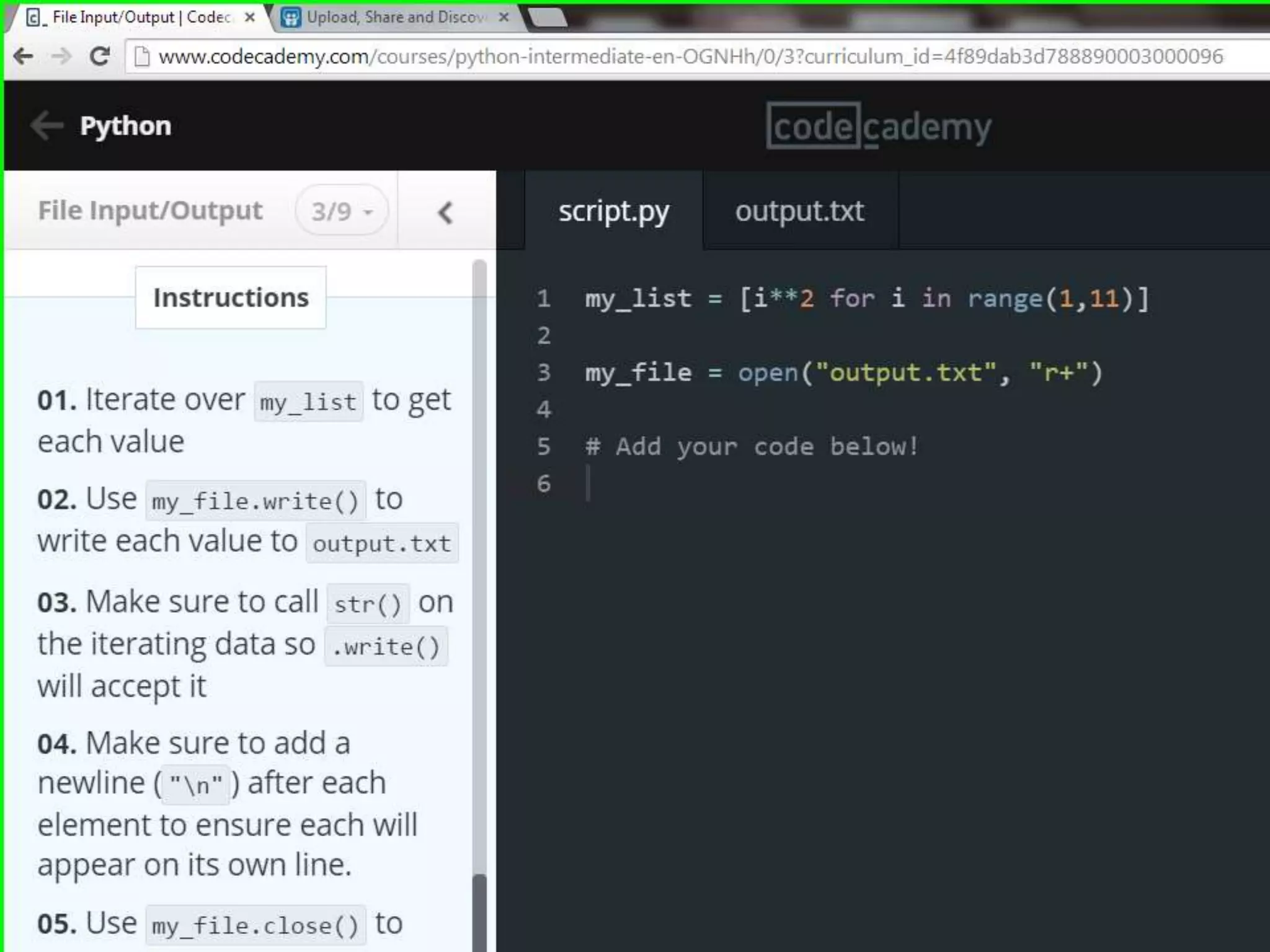1270x952 pixels.
Task: Click the favicon of the Upload, Share tab
Action: (291, 17)
